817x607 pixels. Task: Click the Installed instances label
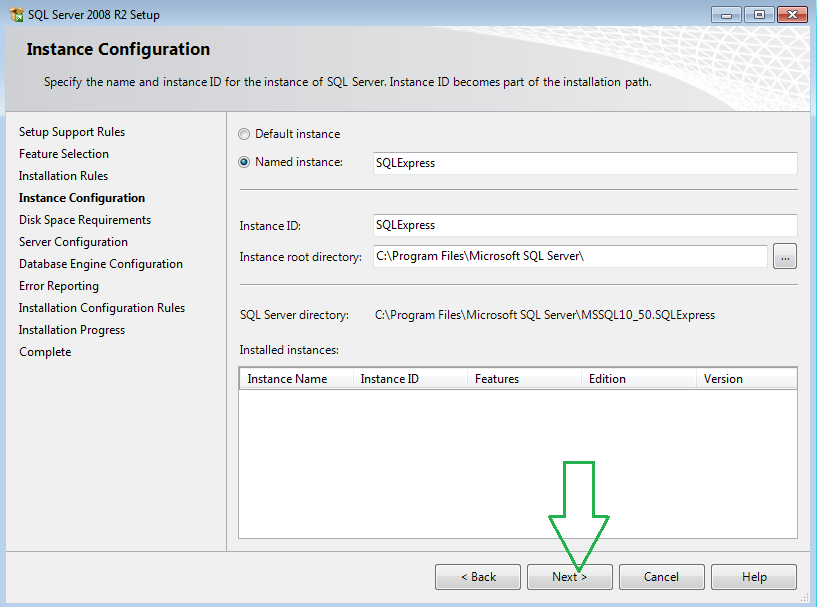pyautogui.click(x=289, y=350)
